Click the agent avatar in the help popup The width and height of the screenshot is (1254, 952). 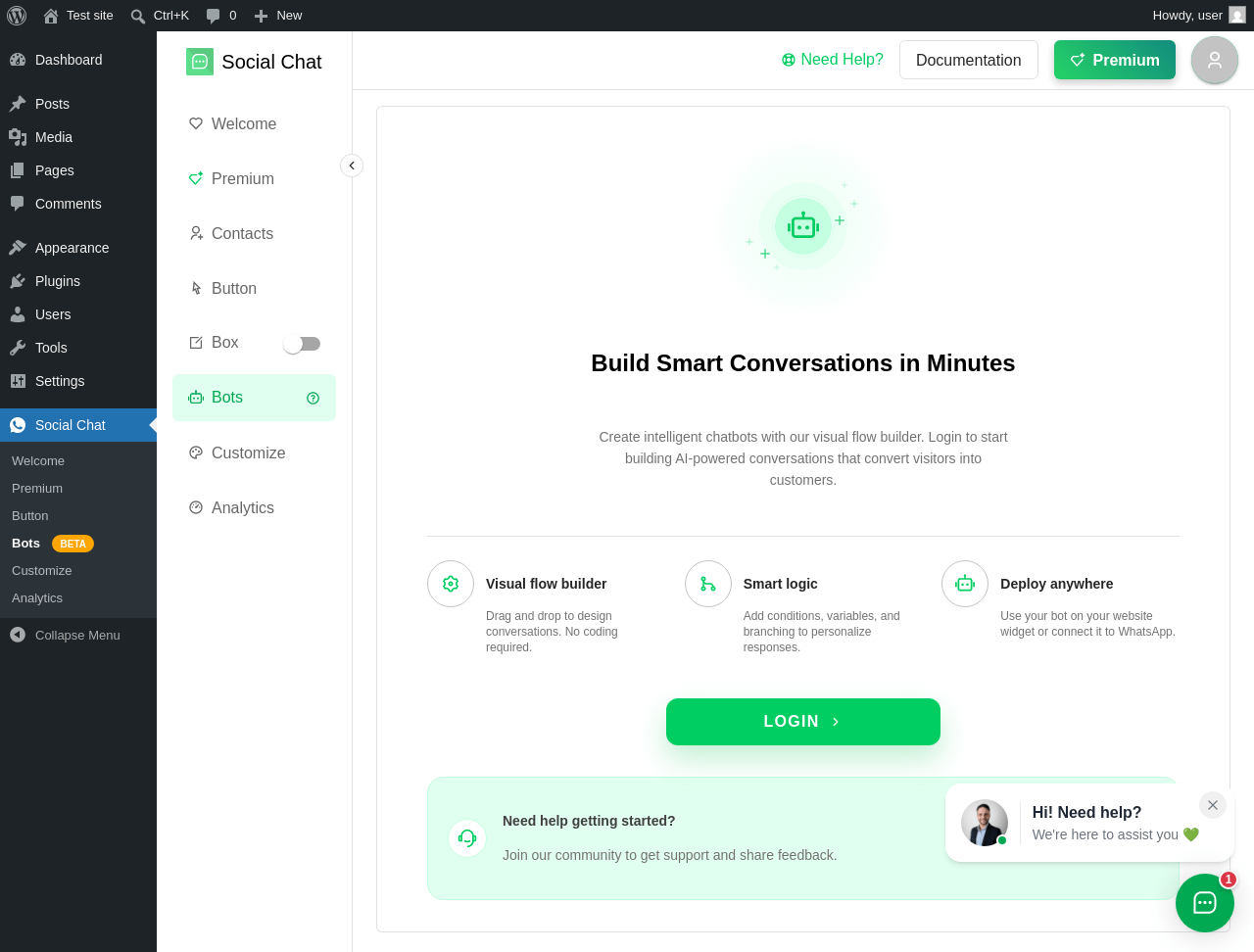tap(985, 823)
